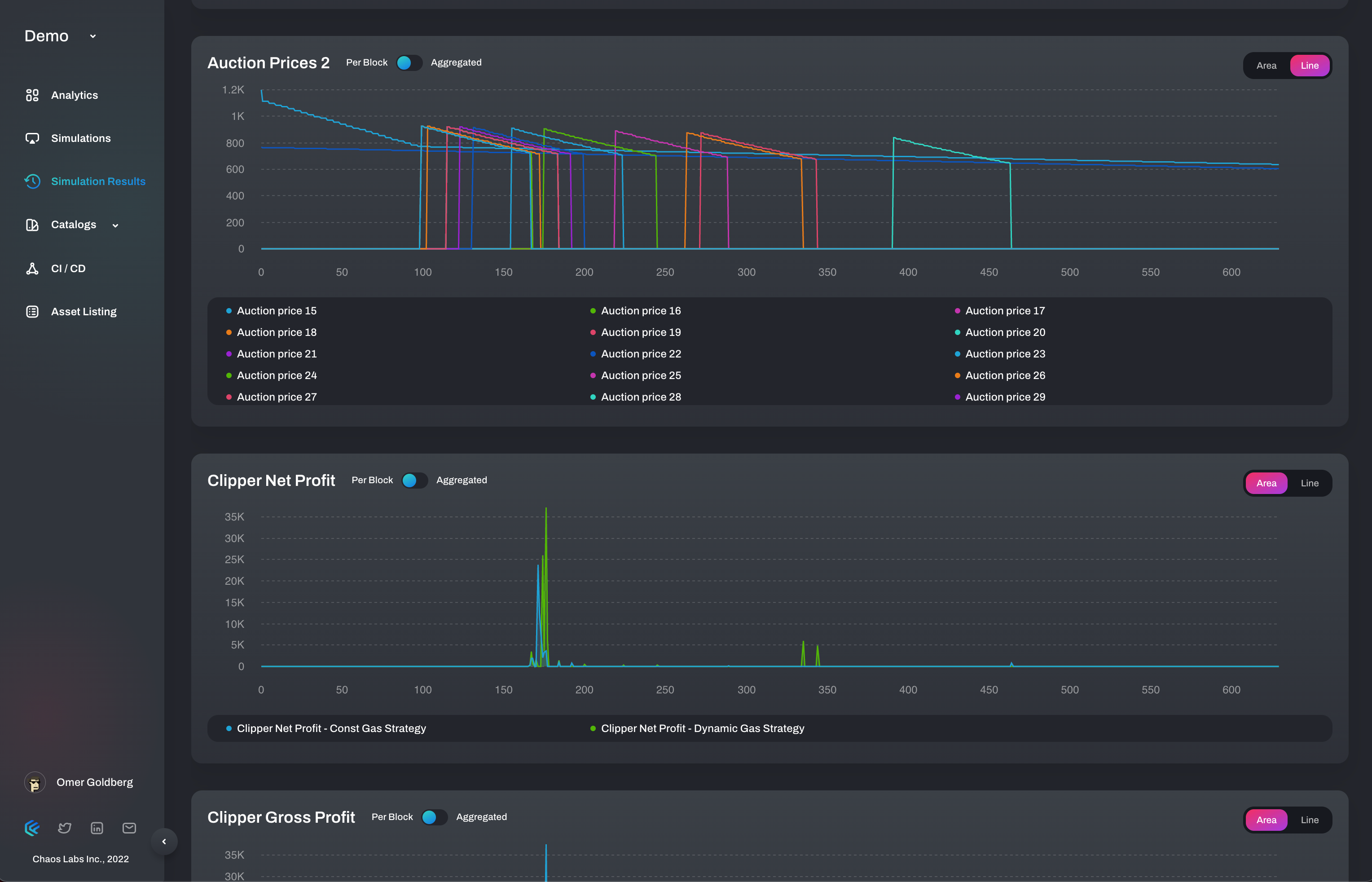This screenshot has width=1372, height=882.
Task: Click the mail envelope icon
Action: pos(129,828)
